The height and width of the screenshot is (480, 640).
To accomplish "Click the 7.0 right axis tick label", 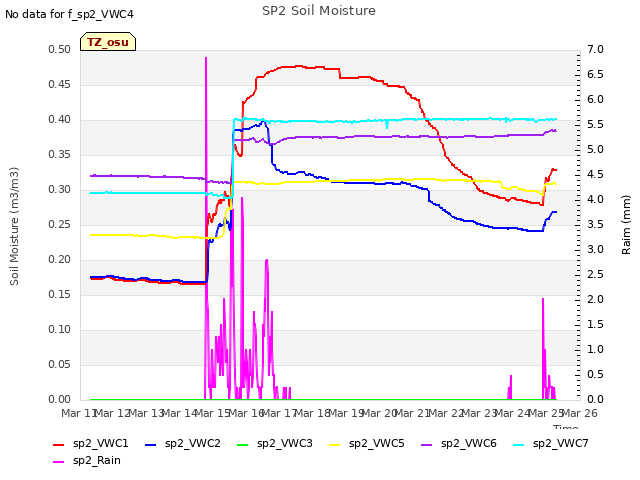I will (595, 50).
